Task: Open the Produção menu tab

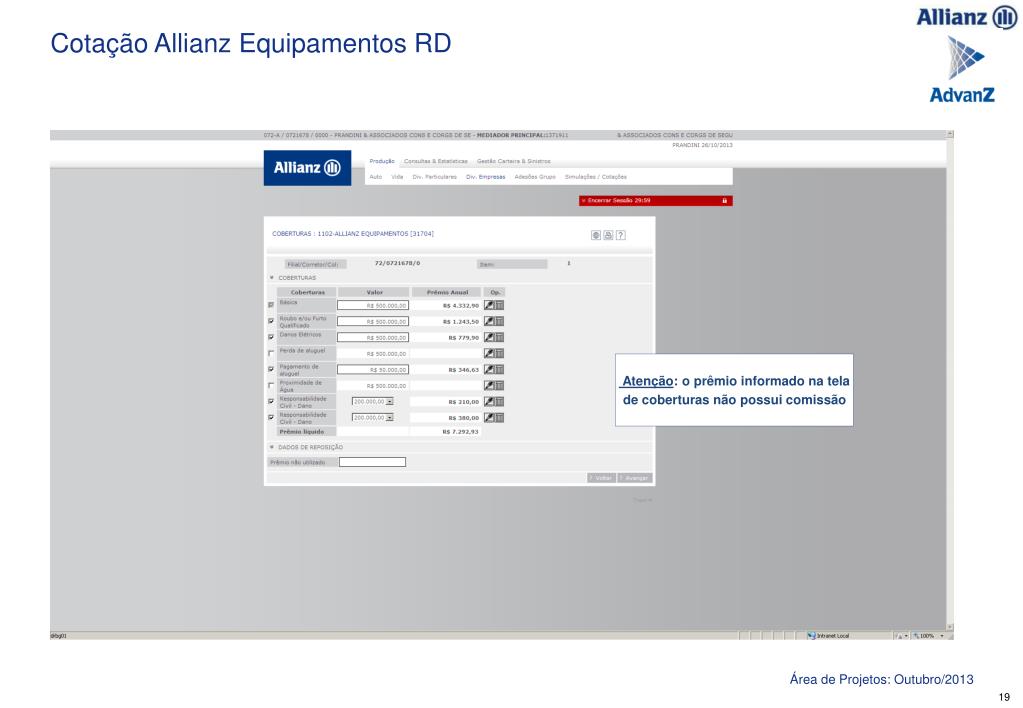Action: pos(382,161)
